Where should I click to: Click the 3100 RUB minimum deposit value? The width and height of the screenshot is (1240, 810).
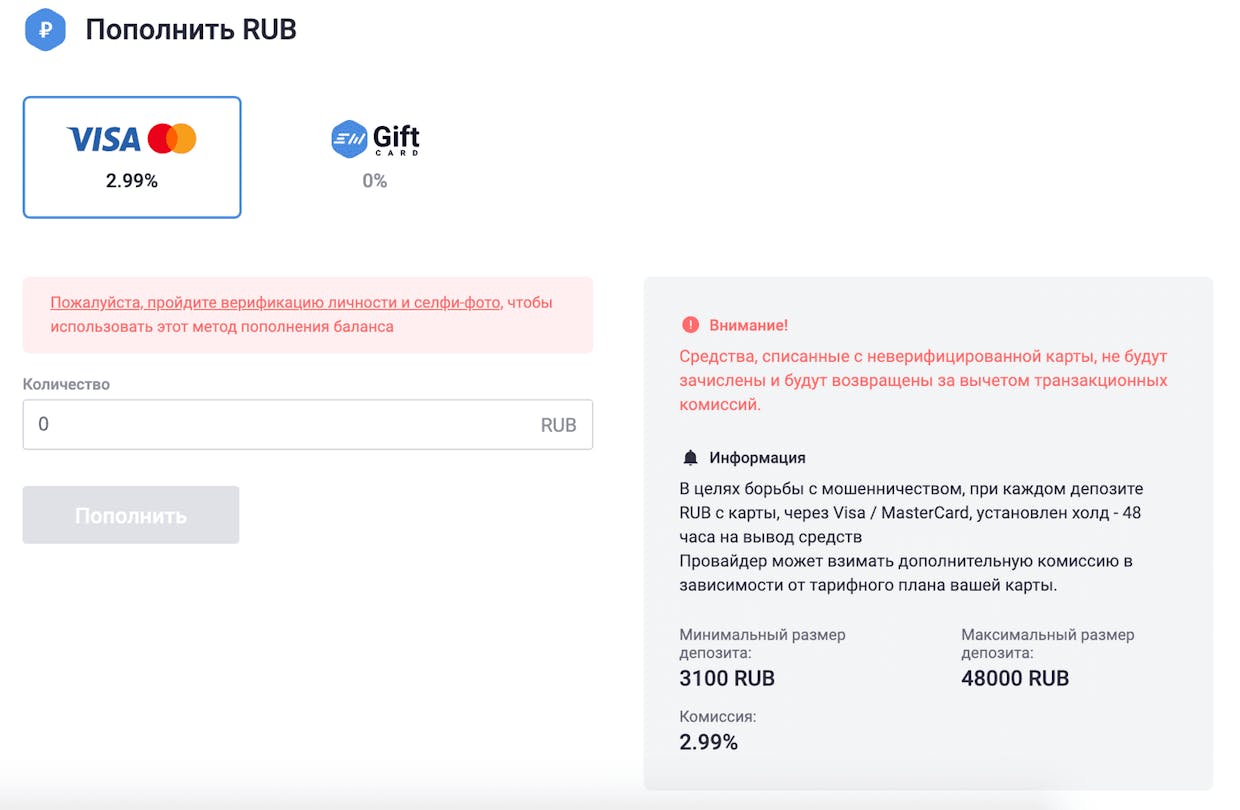pyautogui.click(x=727, y=679)
